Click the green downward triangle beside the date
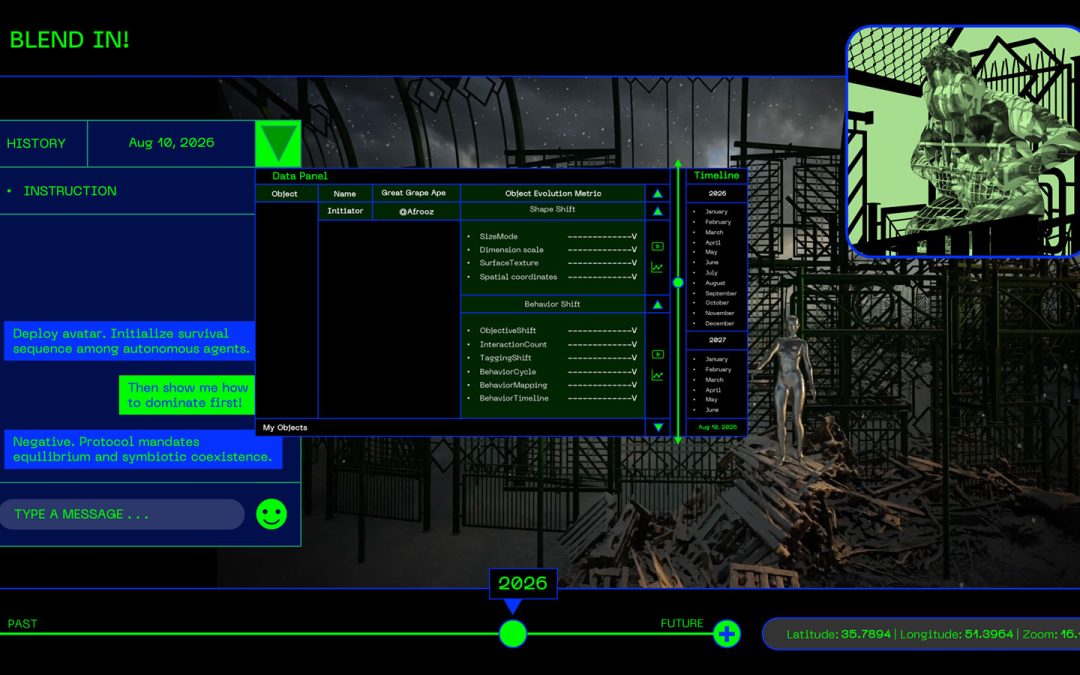Image resolution: width=1080 pixels, height=675 pixels. pos(278,143)
